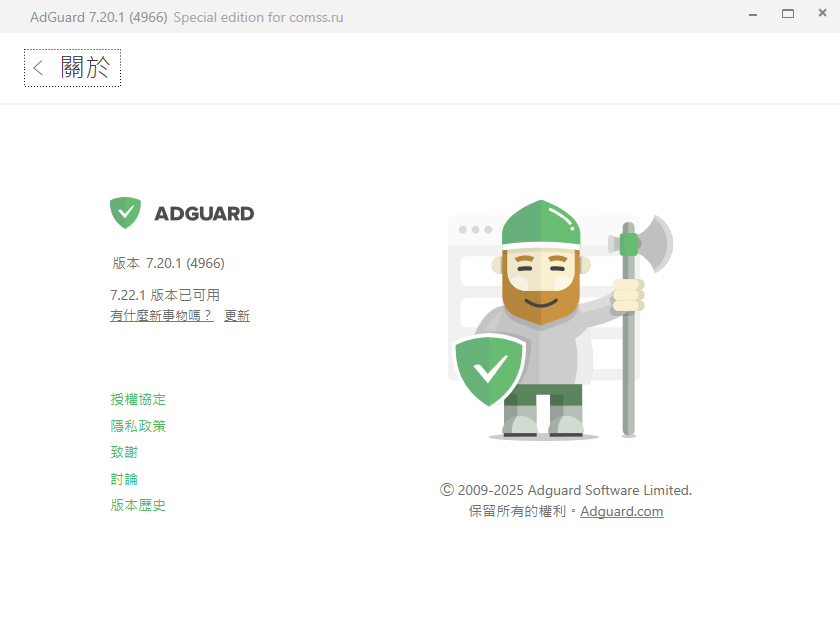This screenshot has height=640, width=840.
Task: Open the 致謝 acknowledgements link
Action: click(124, 452)
